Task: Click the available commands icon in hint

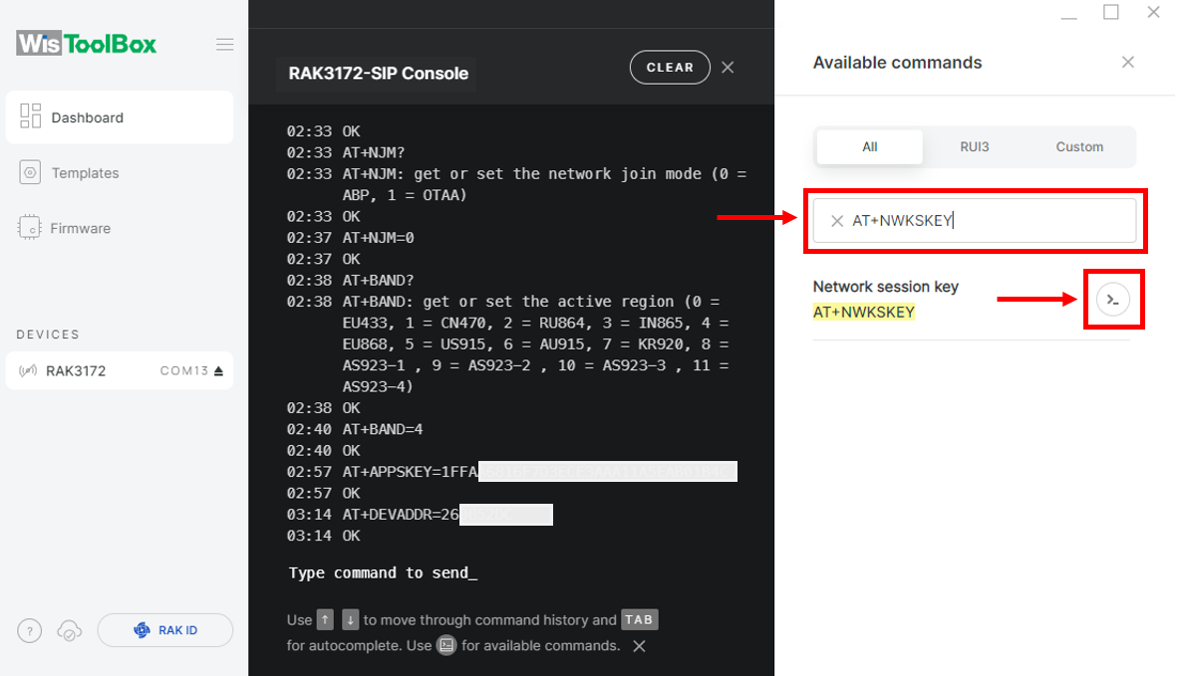Action: [x=447, y=645]
